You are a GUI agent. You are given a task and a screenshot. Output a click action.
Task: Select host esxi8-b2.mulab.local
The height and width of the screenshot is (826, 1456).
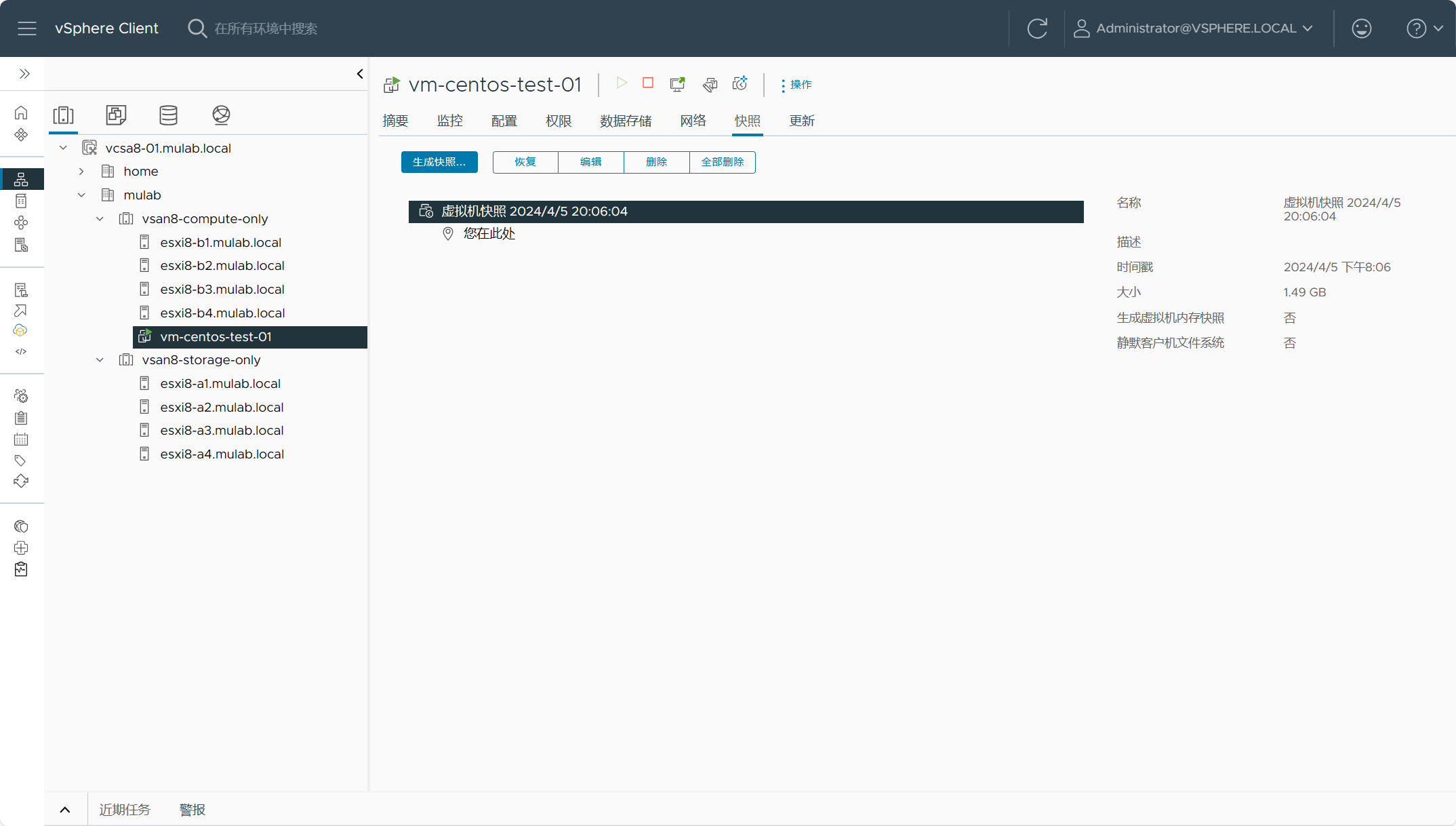(x=222, y=266)
